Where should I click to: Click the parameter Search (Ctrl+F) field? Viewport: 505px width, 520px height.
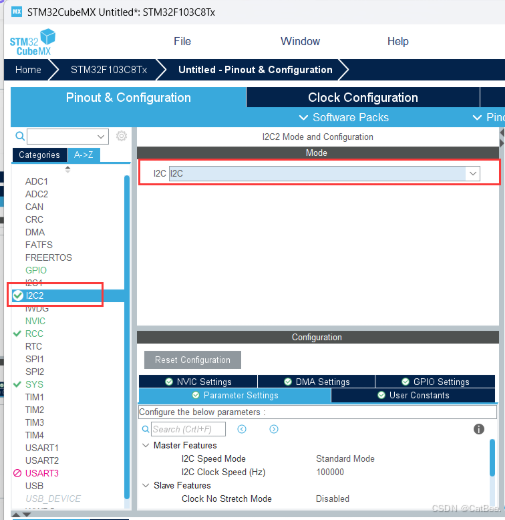click(188, 429)
